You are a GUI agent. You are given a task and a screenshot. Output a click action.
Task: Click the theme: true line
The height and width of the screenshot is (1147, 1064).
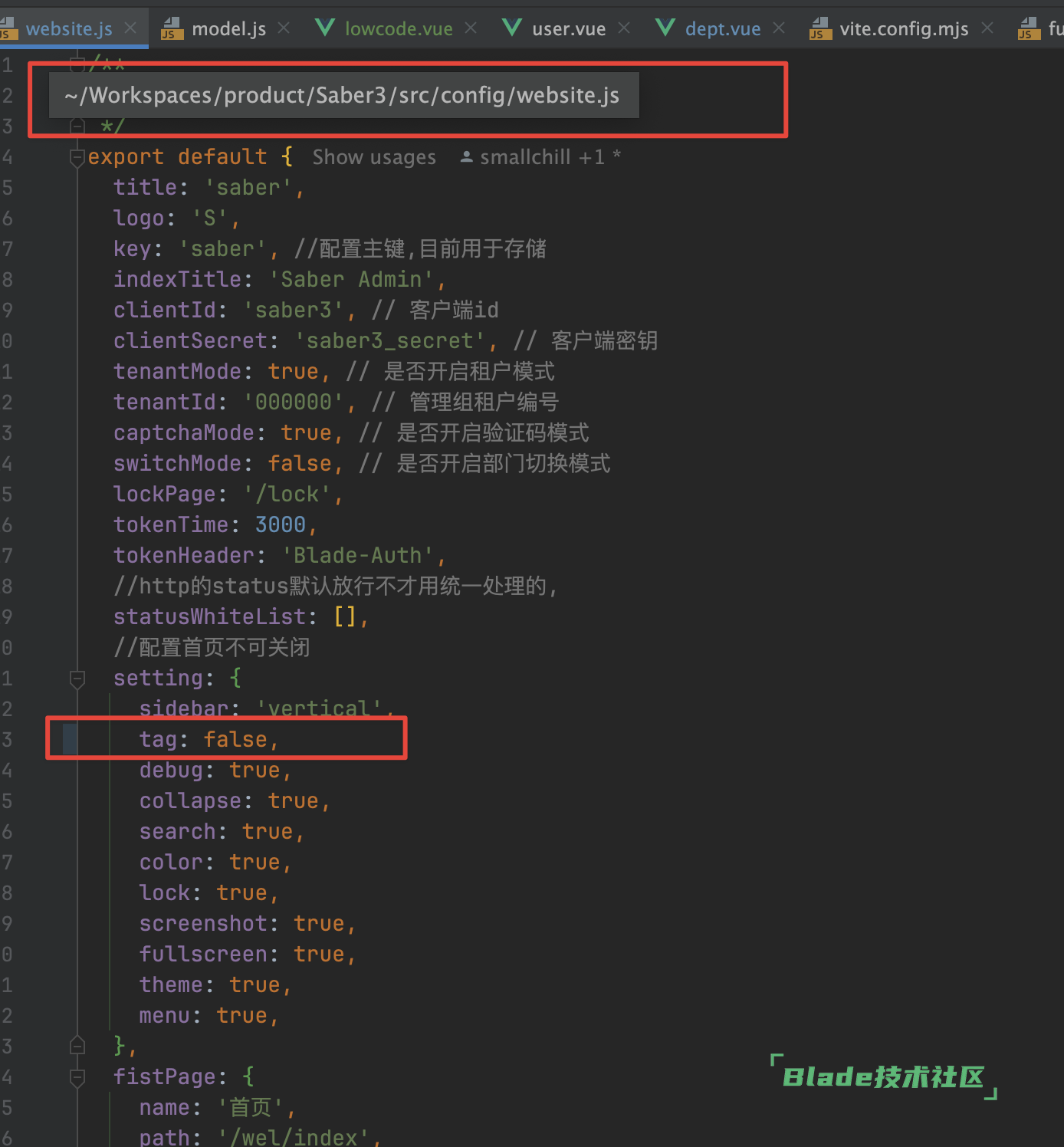[215, 985]
